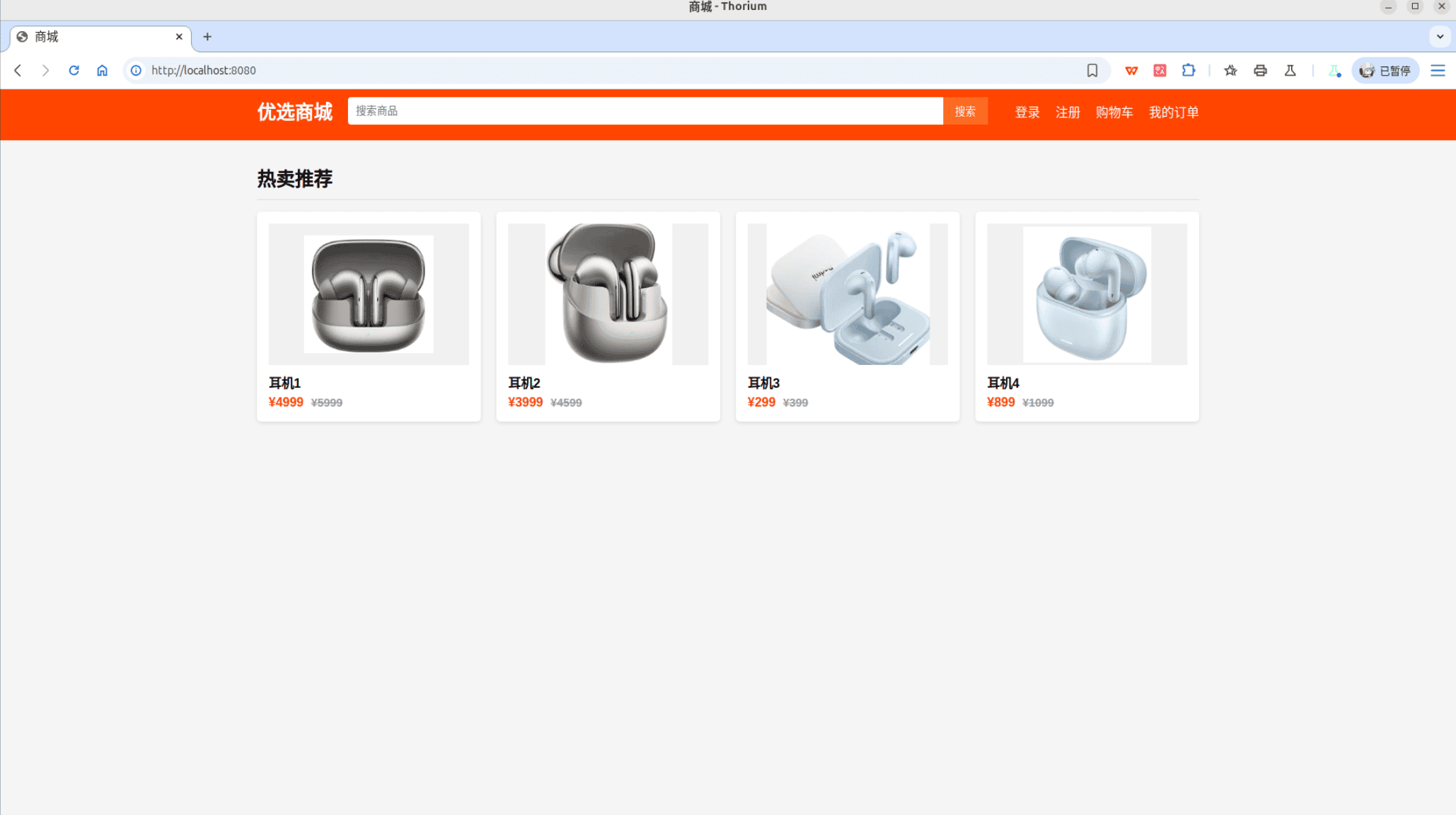Bookmark this page with the bookmark icon

click(x=1092, y=70)
